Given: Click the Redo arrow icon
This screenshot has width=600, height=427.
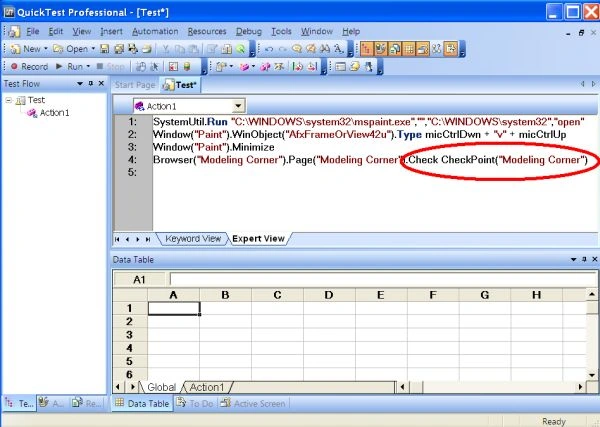Looking at the screenshot, I should 283,49.
